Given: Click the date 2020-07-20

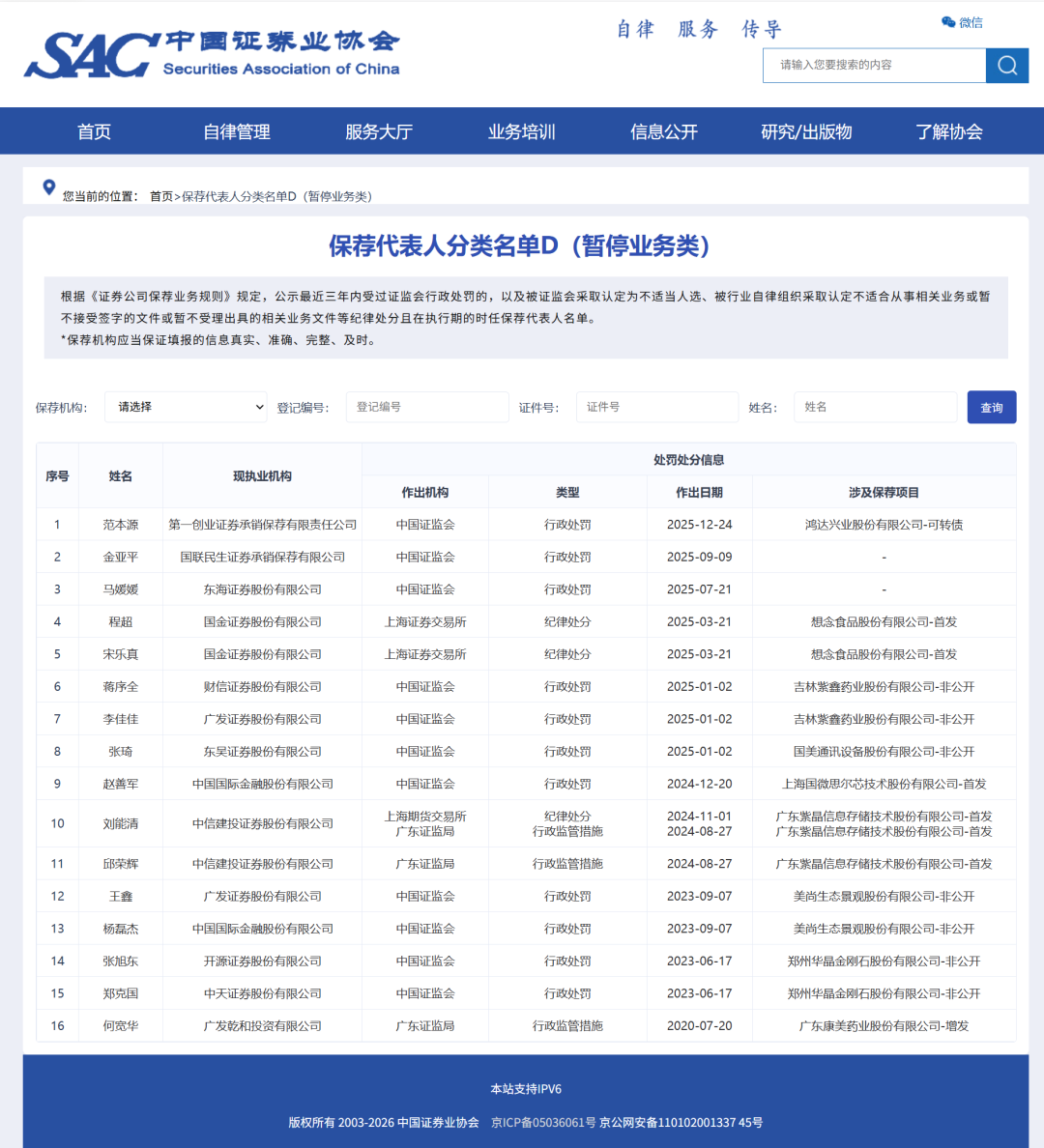Looking at the screenshot, I should (x=699, y=1025).
